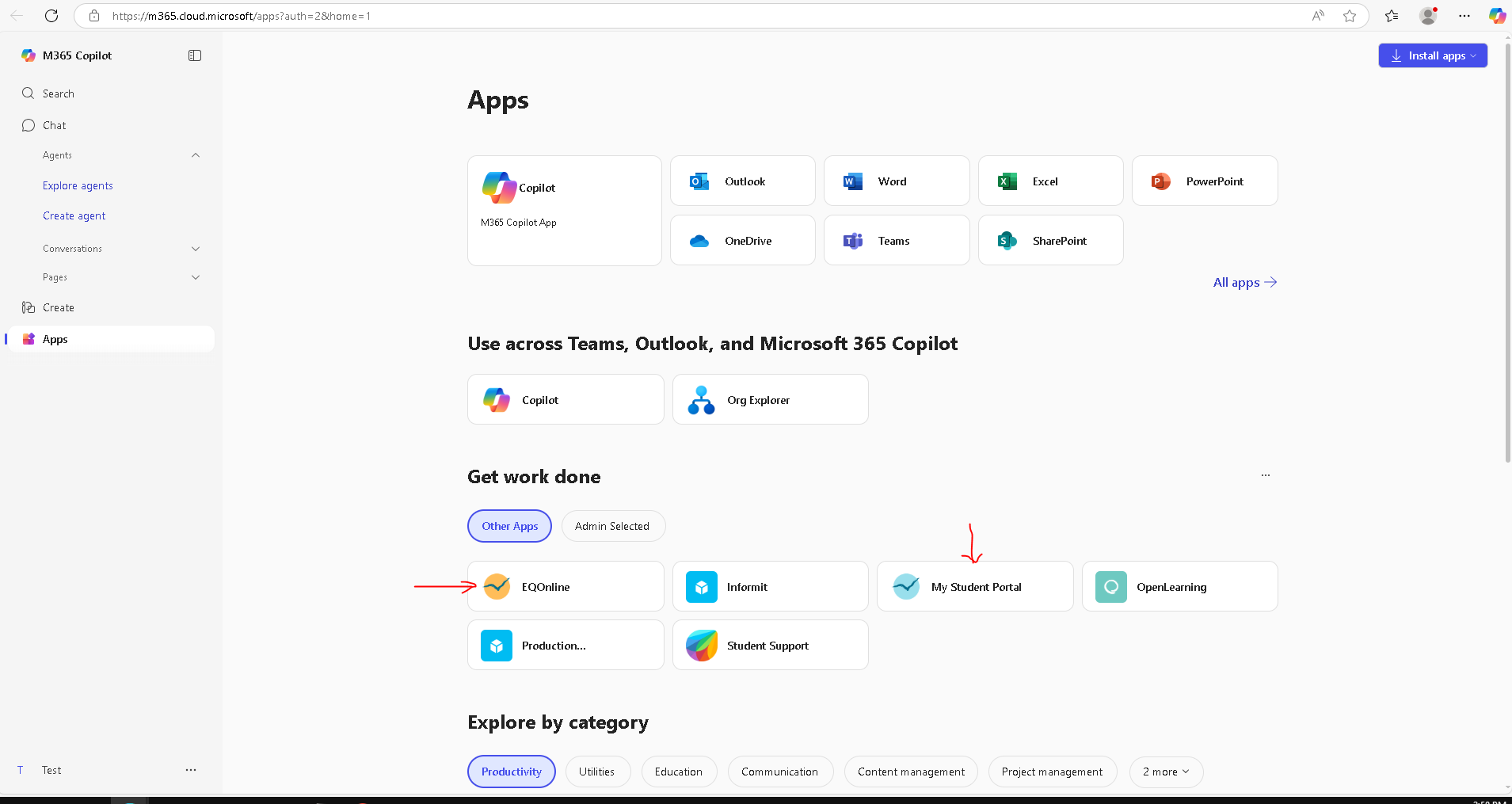
Task: Open the M365 Copilot App card
Action: (564, 211)
